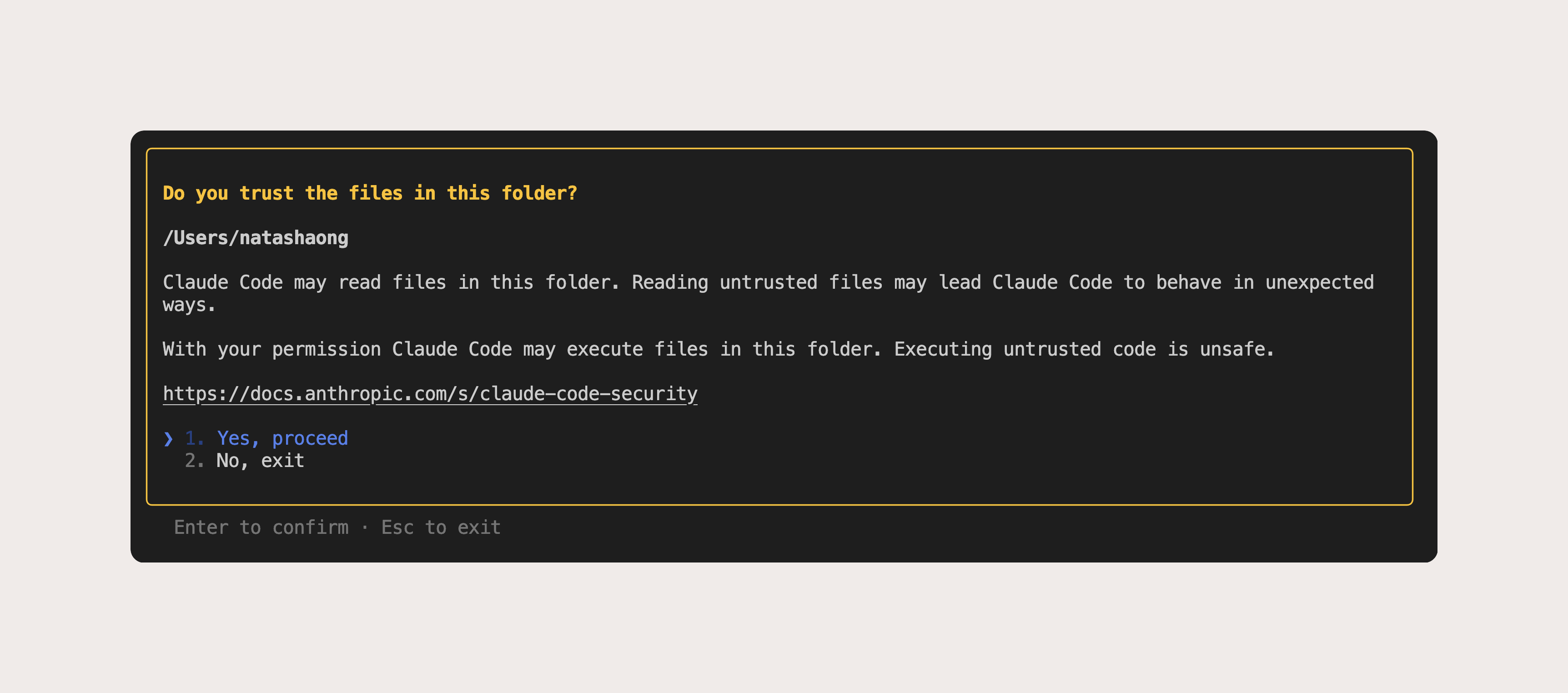Click the word "ways." on the wrapped line
The height and width of the screenshot is (693, 1568).
189,305
